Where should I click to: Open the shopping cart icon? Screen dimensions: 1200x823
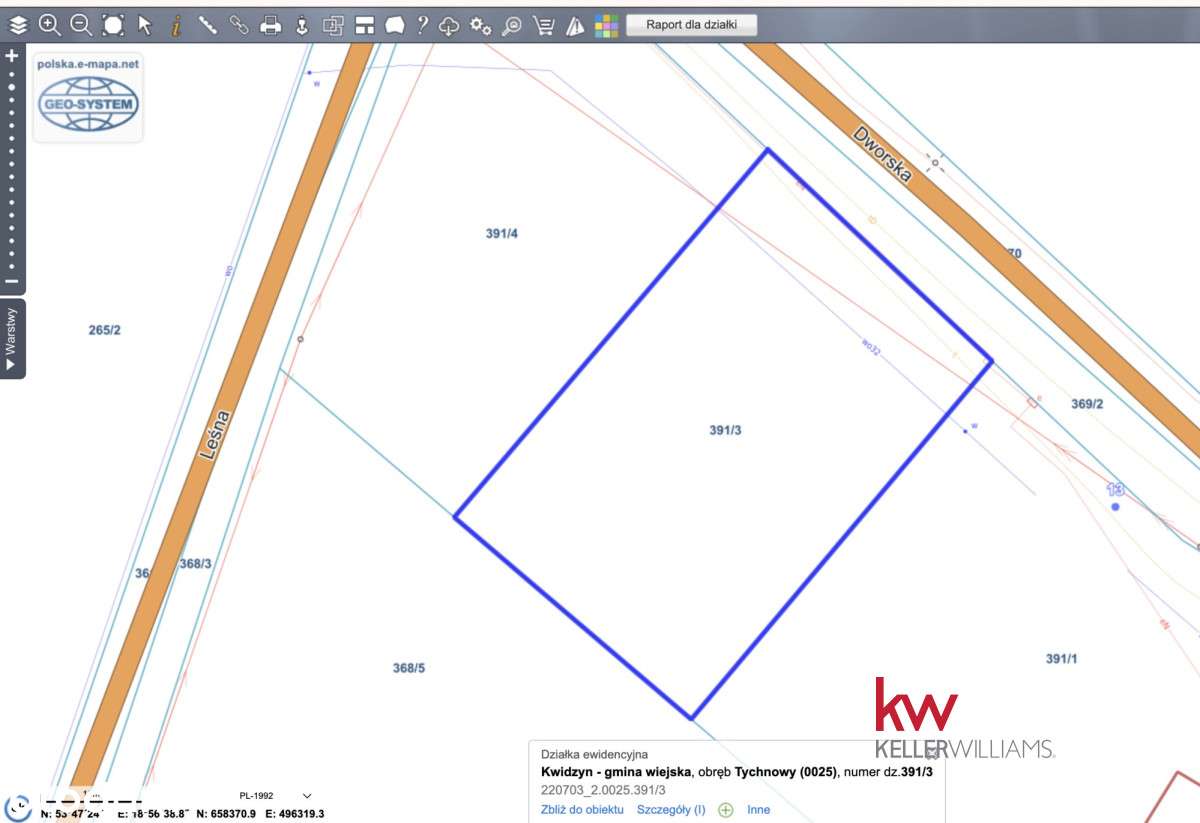[543, 26]
